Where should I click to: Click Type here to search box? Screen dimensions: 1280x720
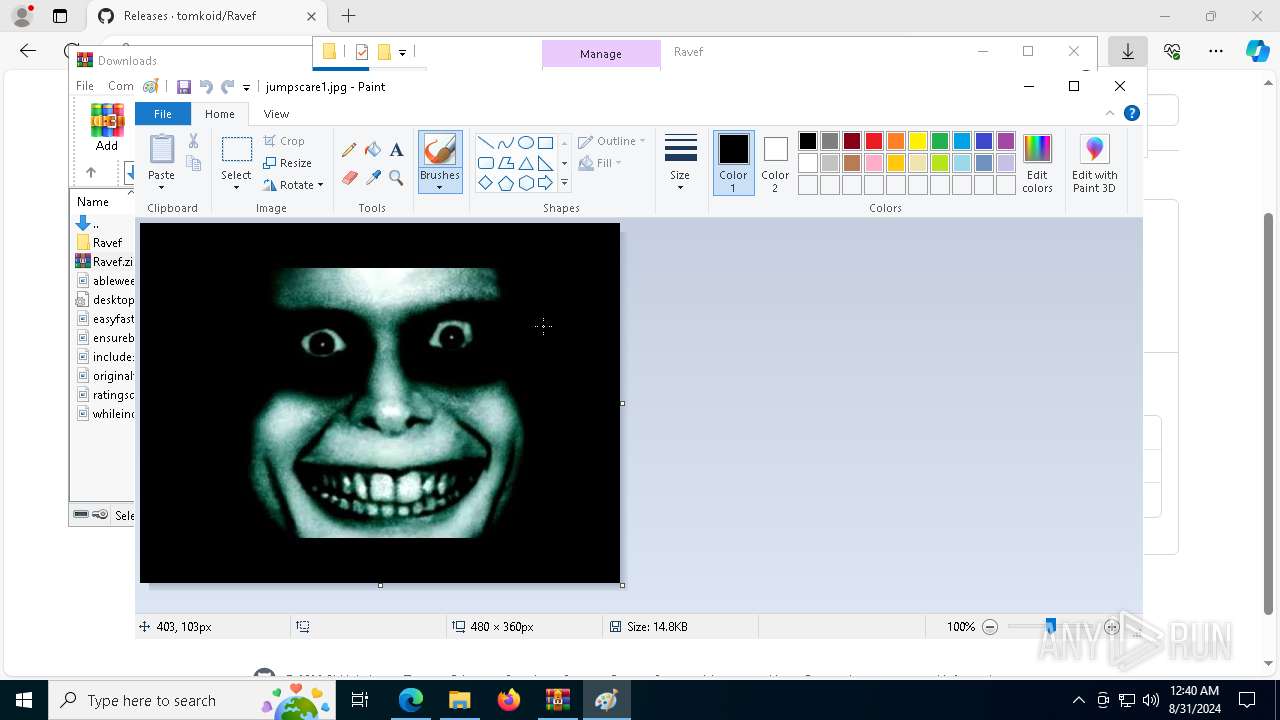[x=190, y=700]
